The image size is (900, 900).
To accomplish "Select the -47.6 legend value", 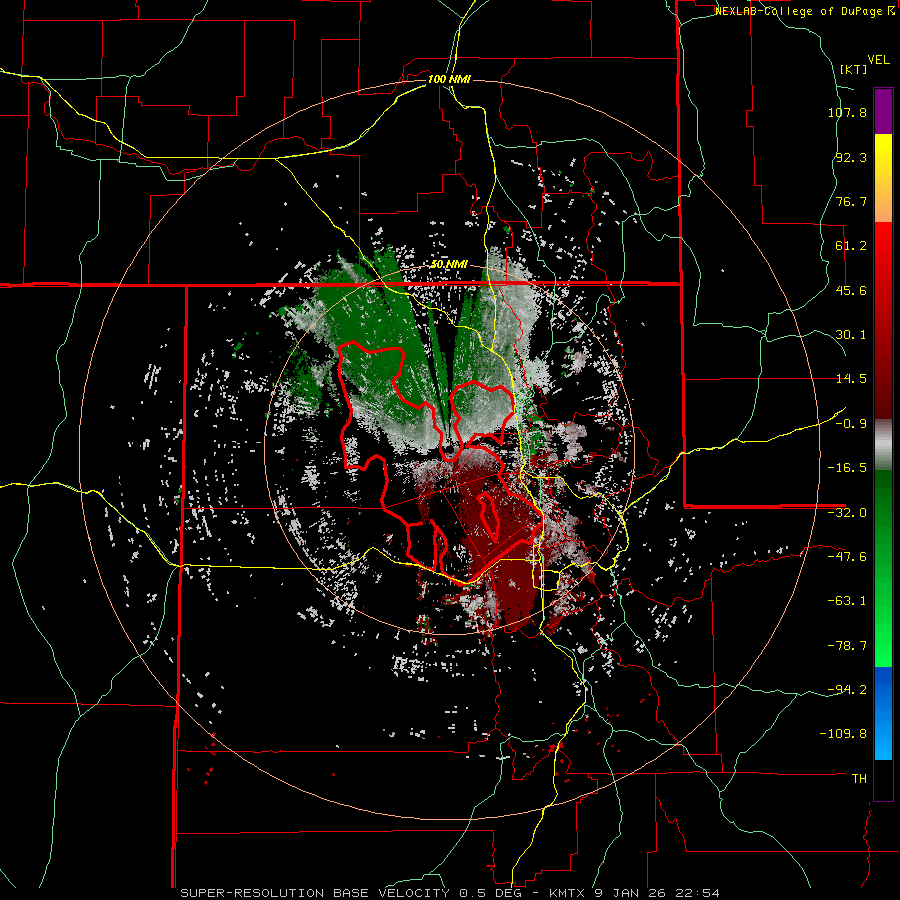I will pos(847,557).
